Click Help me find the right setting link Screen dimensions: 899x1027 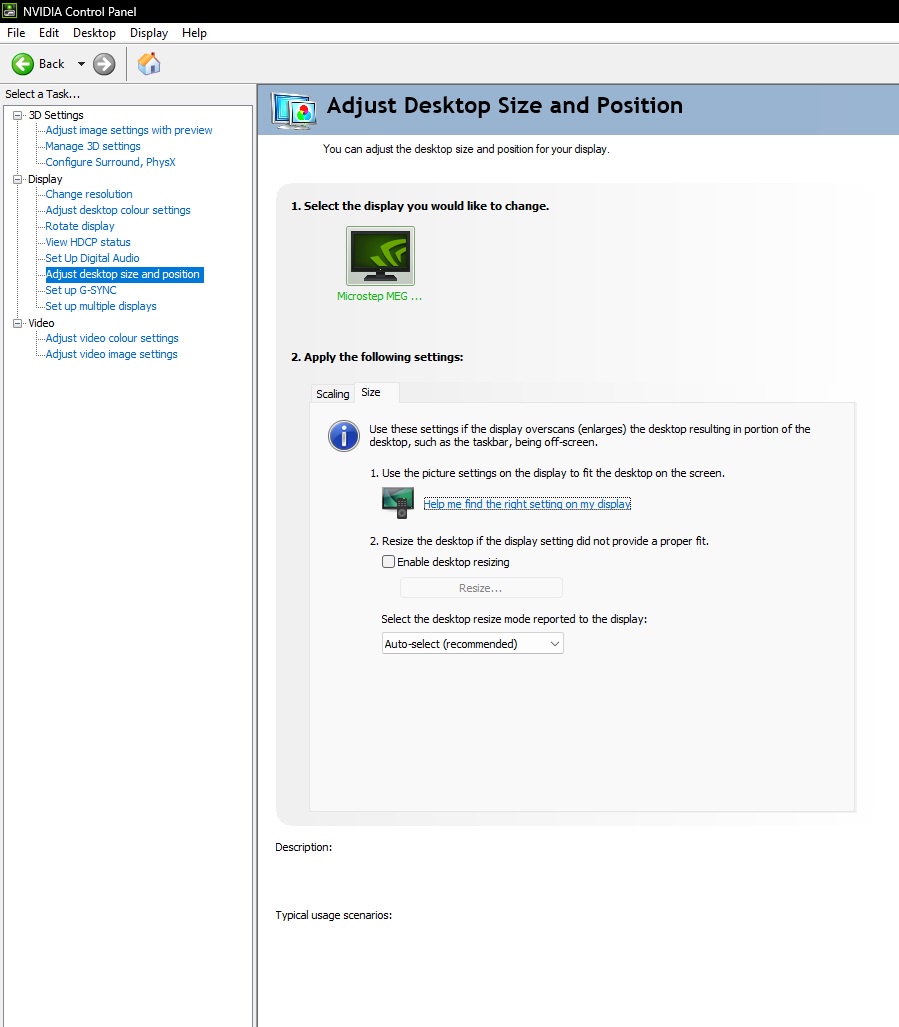tap(527, 504)
